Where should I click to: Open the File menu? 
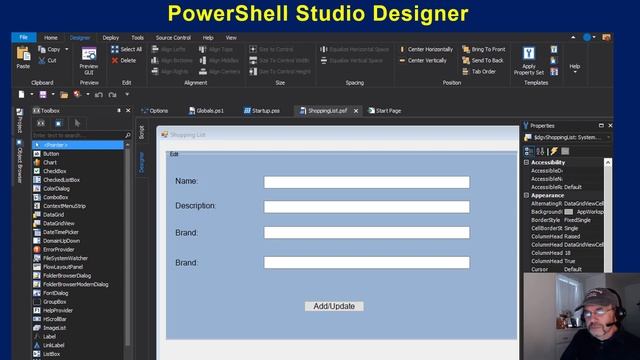[24, 38]
